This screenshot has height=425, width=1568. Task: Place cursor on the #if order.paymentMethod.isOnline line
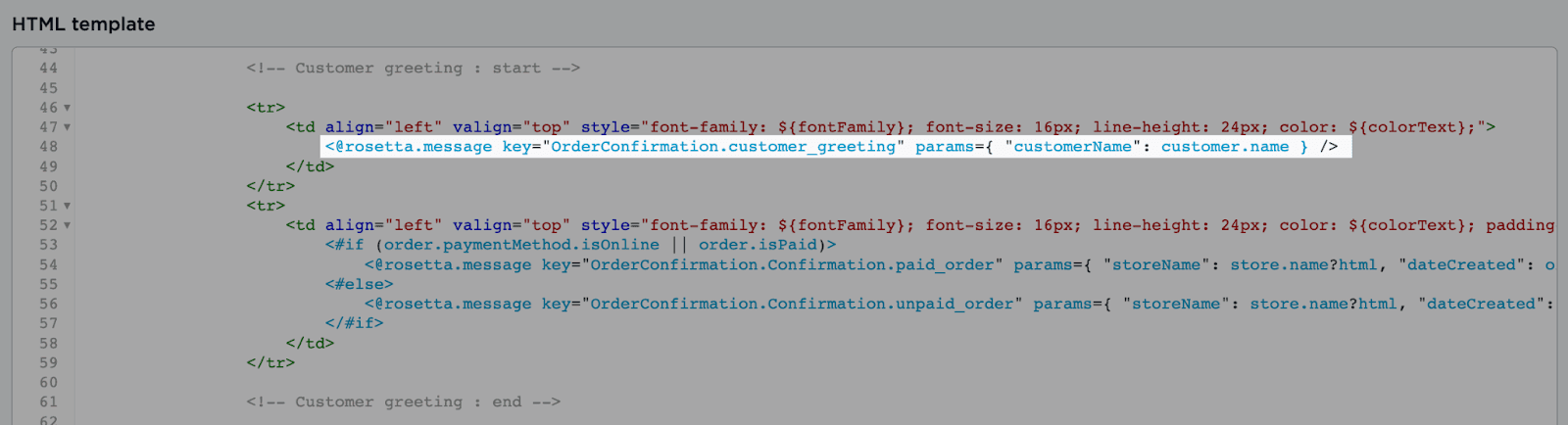coord(580,245)
